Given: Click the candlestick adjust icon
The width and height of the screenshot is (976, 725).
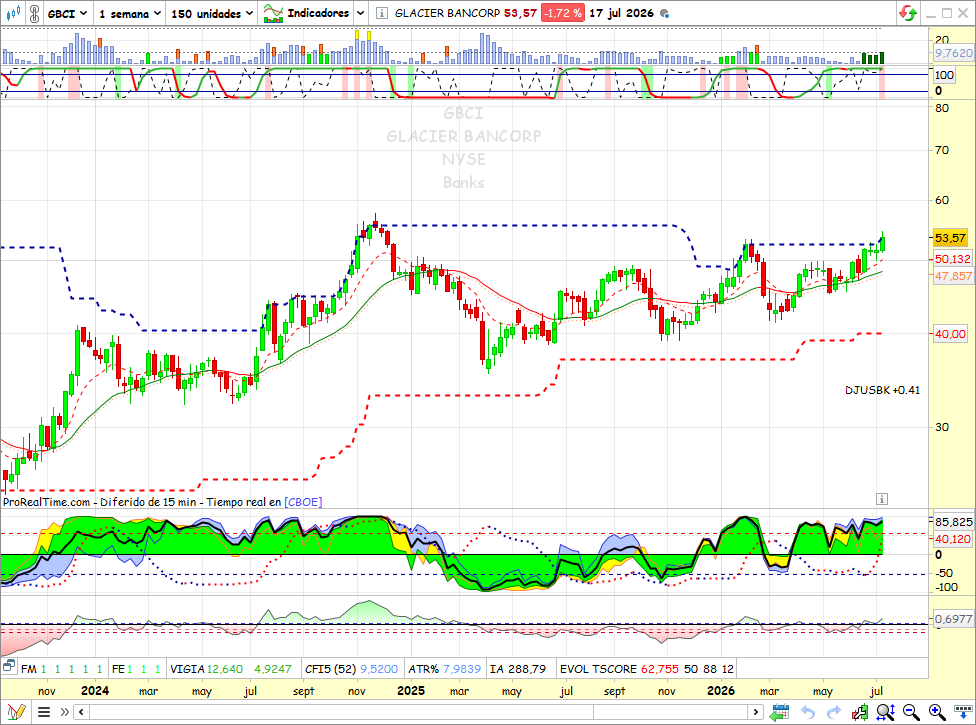Looking at the screenshot, I should pos(860,711).
